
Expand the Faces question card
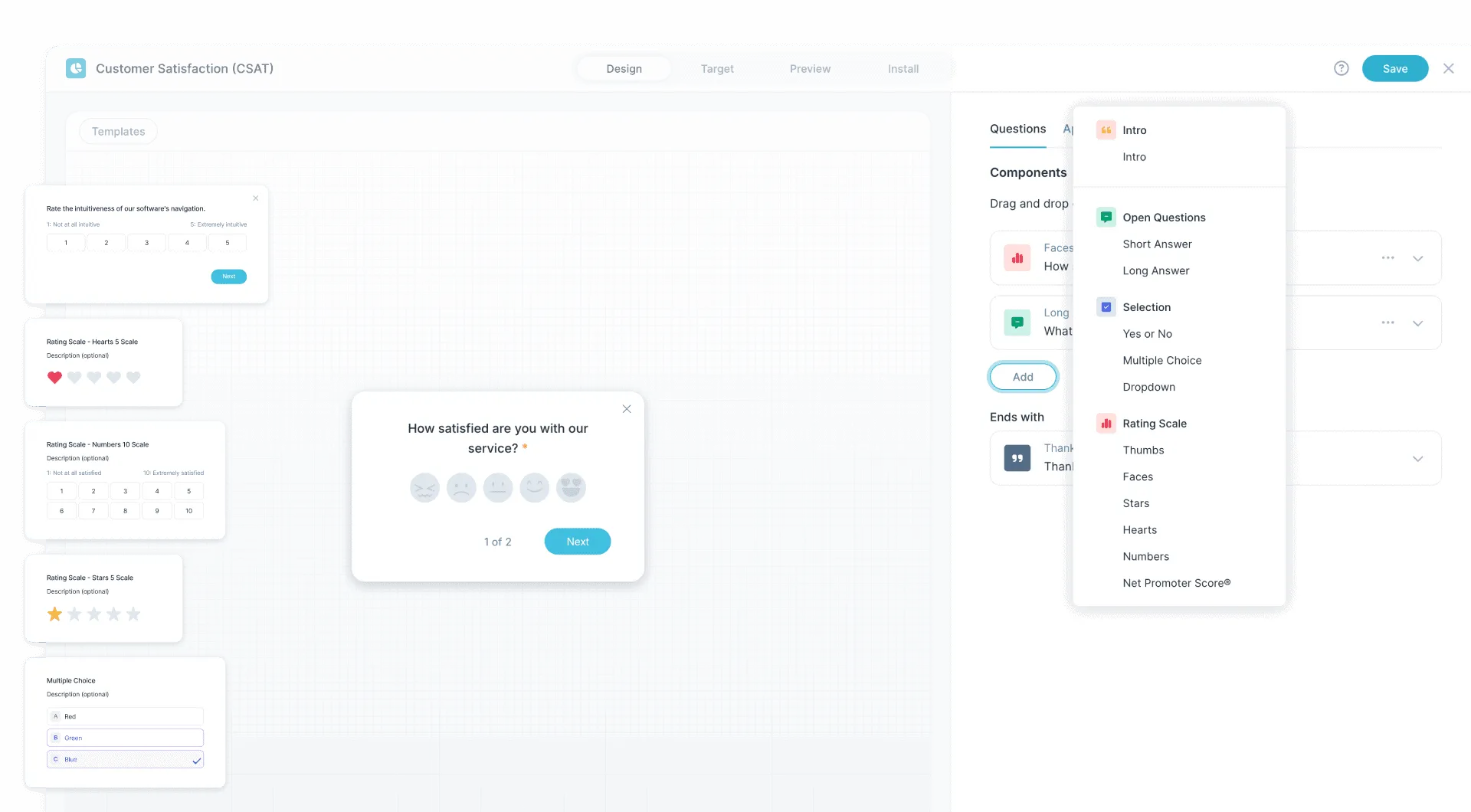[1418, 258]
